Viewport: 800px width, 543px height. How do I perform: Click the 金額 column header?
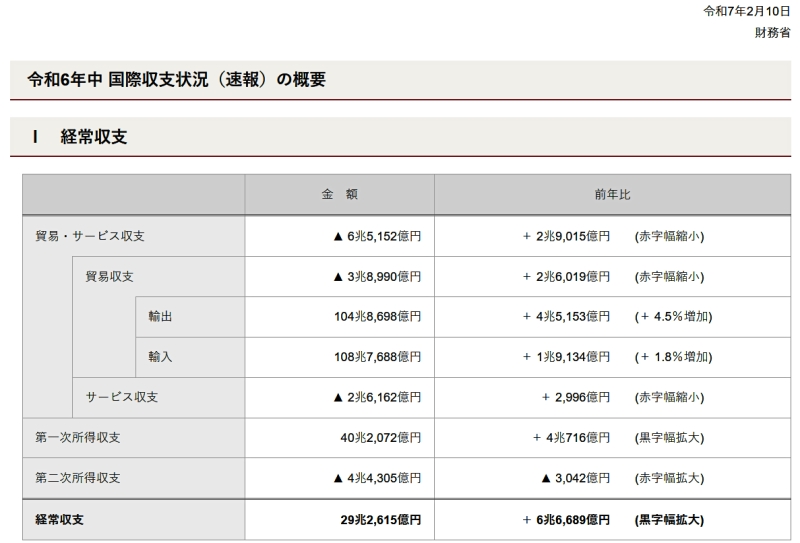click(x=339, y=195)
